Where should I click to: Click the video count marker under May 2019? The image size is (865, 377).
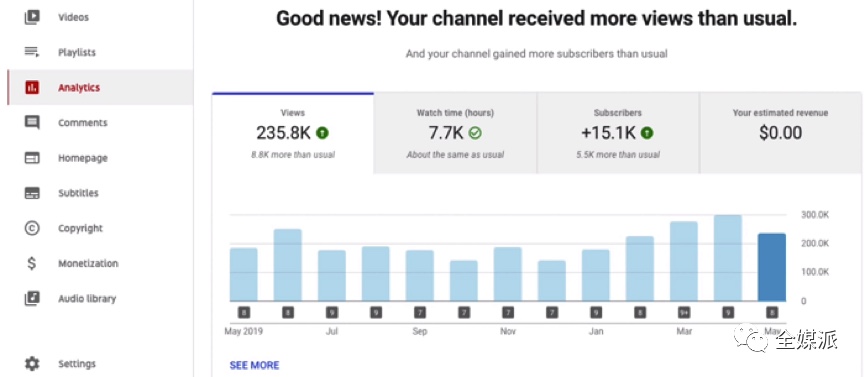pos(243,313)
